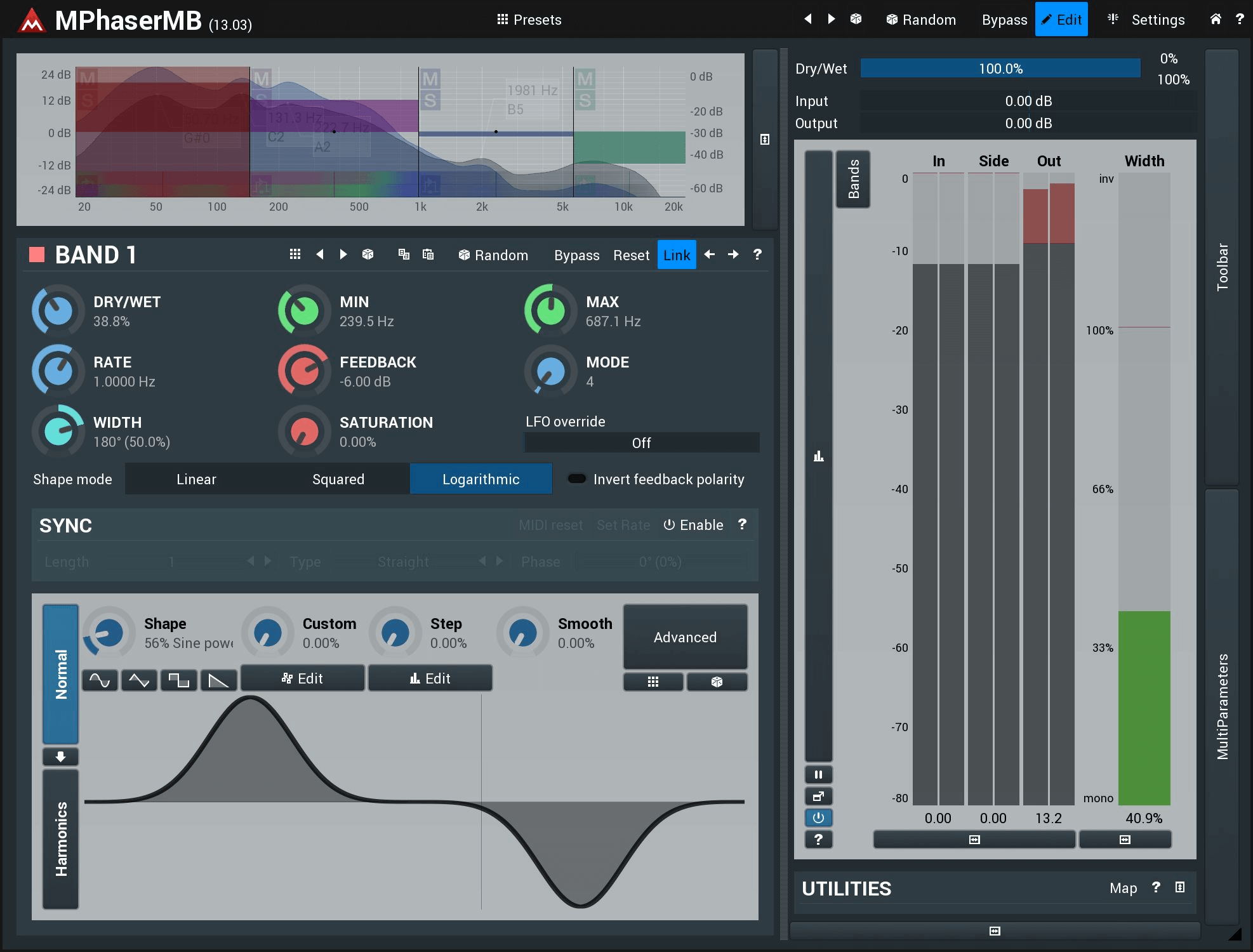1253x952 pixels.
Task: Select the Squared shape mode
Action: click(338, 479)
